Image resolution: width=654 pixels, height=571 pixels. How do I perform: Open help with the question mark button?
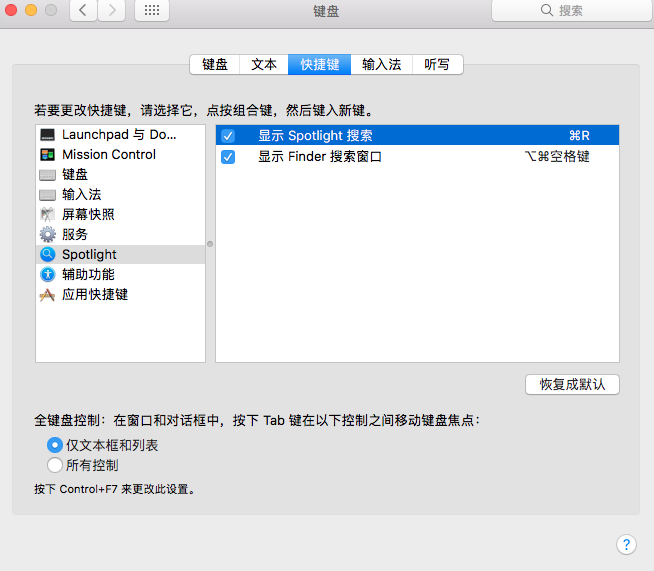pyautogui.click(x=626, y=544)
